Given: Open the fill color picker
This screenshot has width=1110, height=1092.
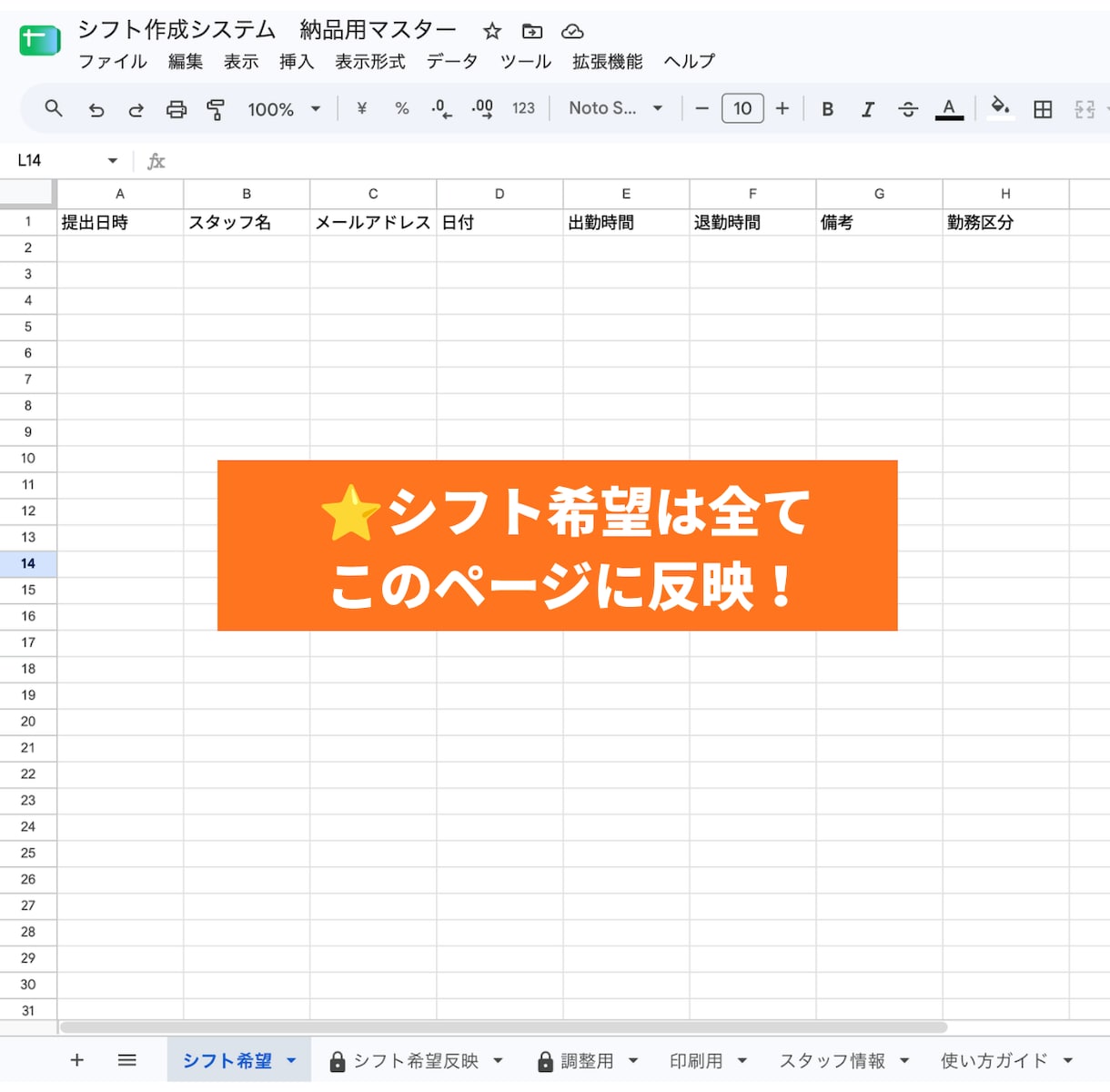Looking at the screenshot, I should (x=1000, y=108).
